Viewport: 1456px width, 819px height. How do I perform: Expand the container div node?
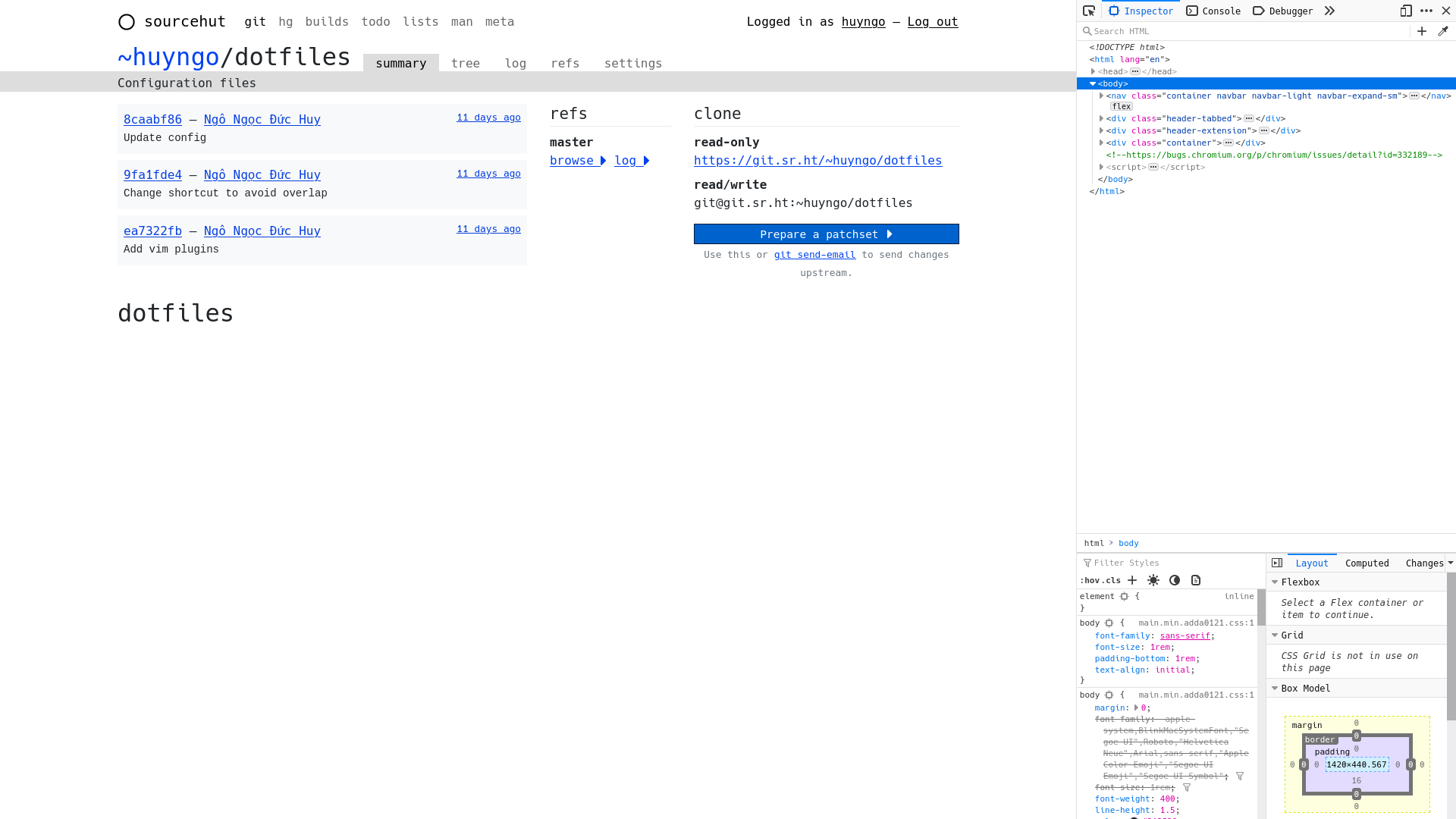pyautogui.click(x=1101, y=143)
